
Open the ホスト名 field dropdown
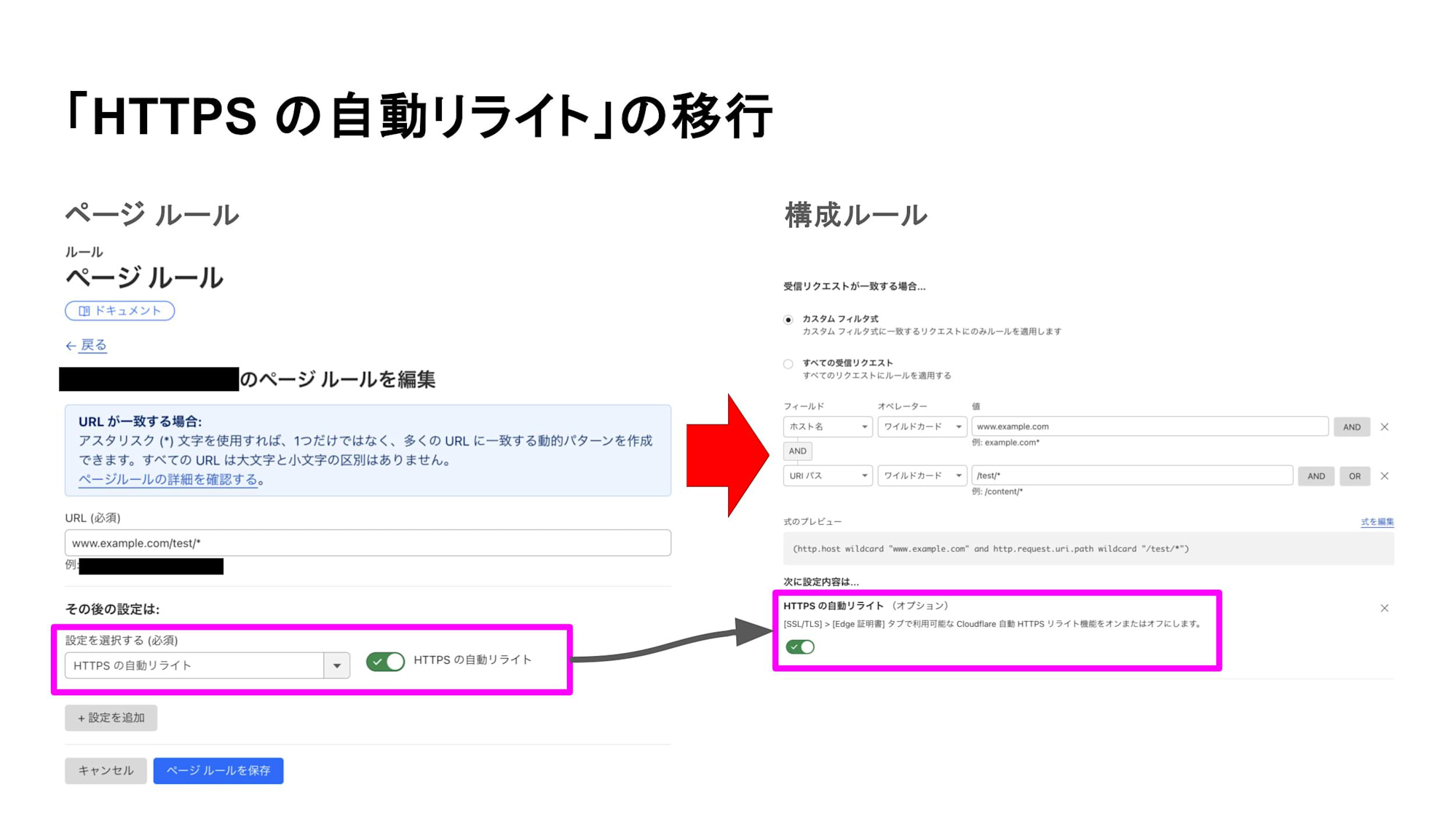tap(828, 427)
